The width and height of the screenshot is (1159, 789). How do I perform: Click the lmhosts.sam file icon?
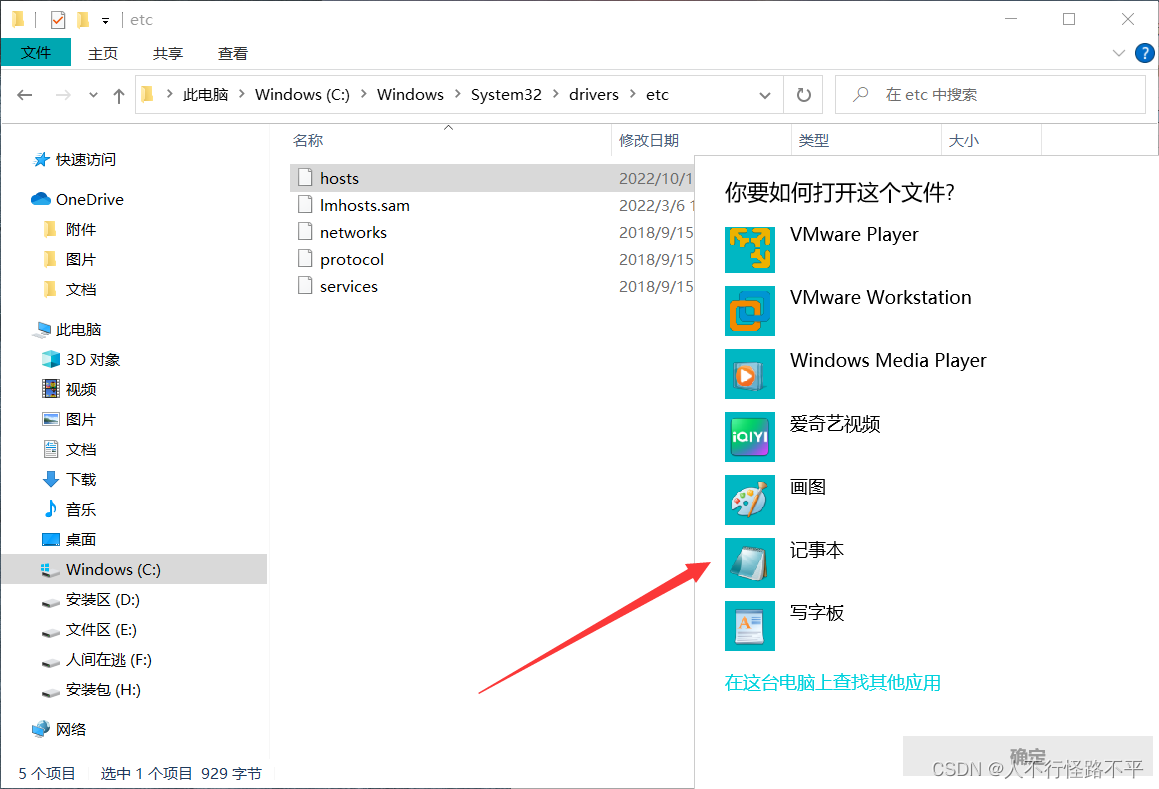click(x=305, y=205)
